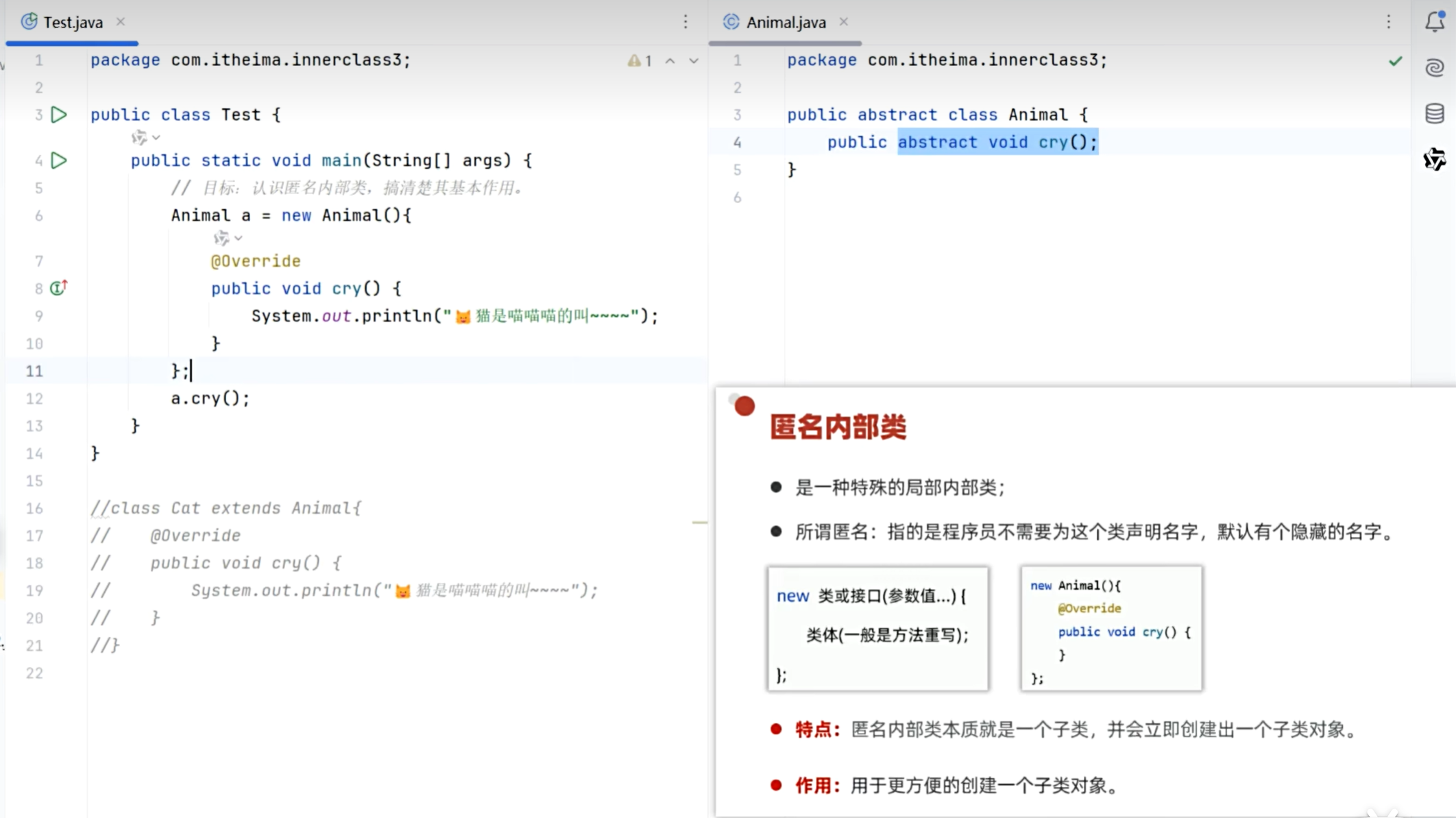Jump to previous warning using up chevron
Viewport: 1456px width, 818px height.
tap(670, 60)
